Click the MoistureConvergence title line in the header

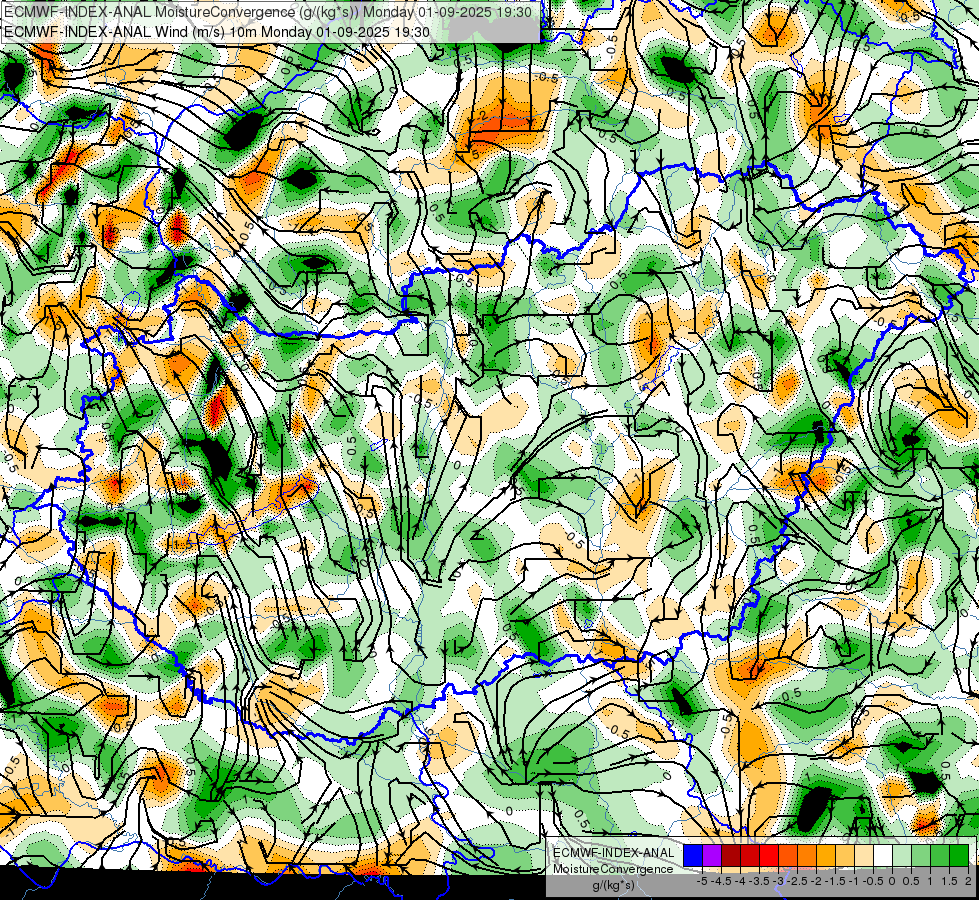268,12
